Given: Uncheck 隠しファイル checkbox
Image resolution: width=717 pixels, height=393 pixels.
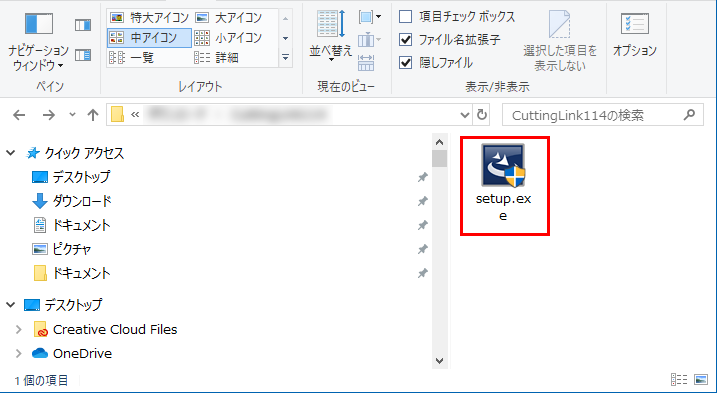Looking at the screenshot, I should point(406,62).
